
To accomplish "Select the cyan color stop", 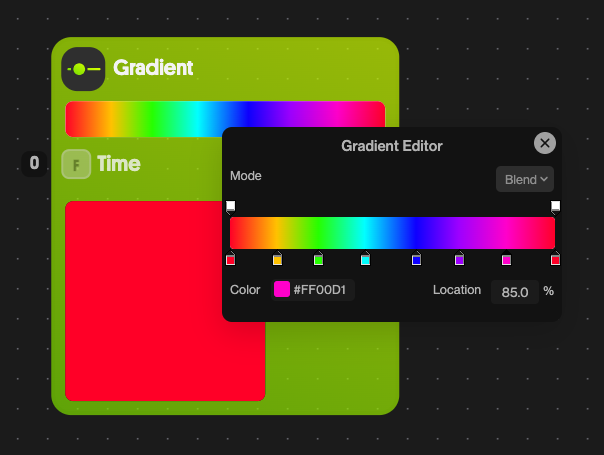I will click(365, 260).
